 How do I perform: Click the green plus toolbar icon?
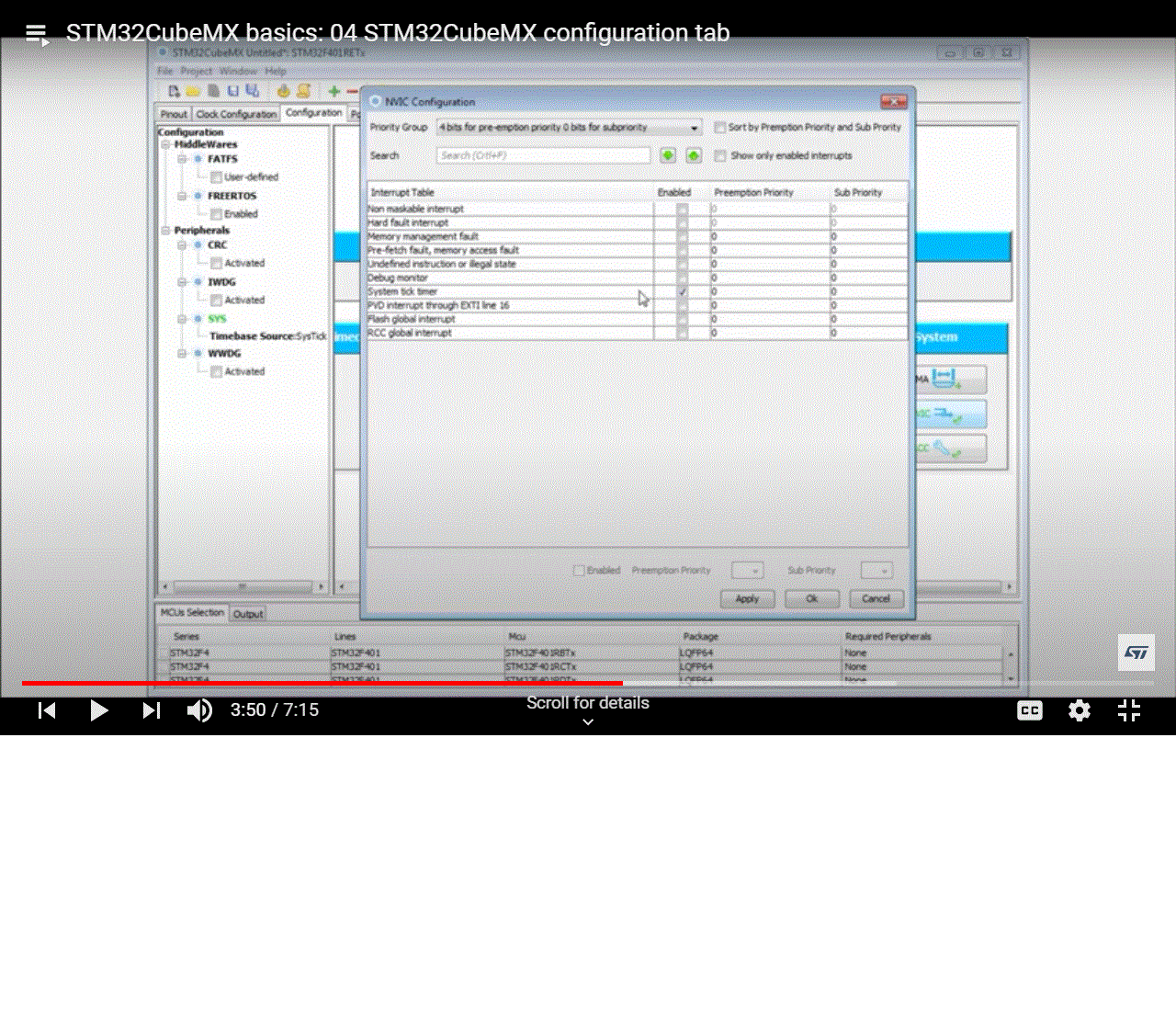334,91
